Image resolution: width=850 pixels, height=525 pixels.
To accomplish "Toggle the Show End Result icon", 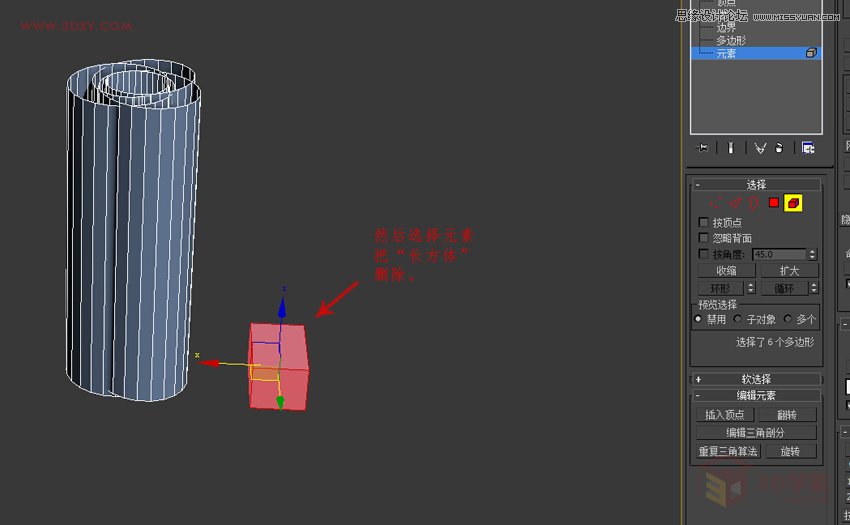I will click(731, 148).
